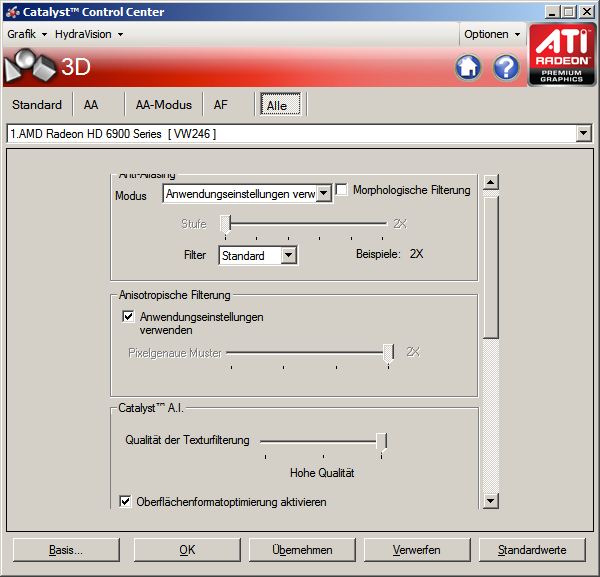The width and height of the screenshot is (600, 577).
Task: Select the Alle tab
Action: pyautogui.click(x=281, y=104)
